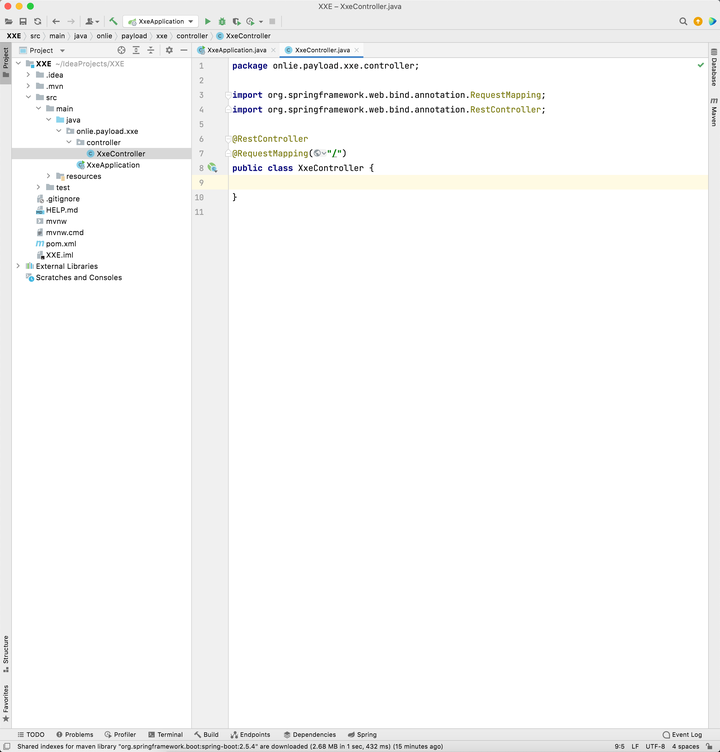Screen dimensions: 720x752
Task: Open the Event Log
Action: (x=682, y=734)
